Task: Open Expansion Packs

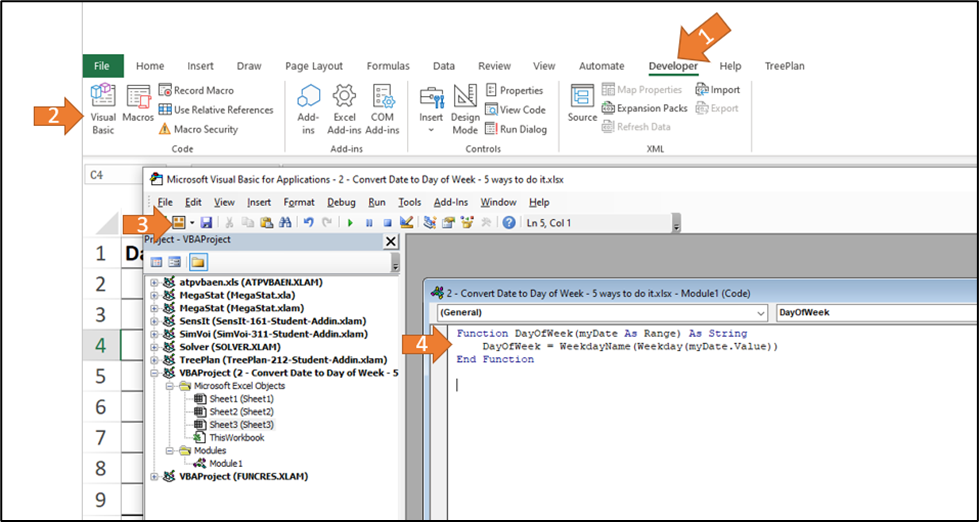Action: 645,108
